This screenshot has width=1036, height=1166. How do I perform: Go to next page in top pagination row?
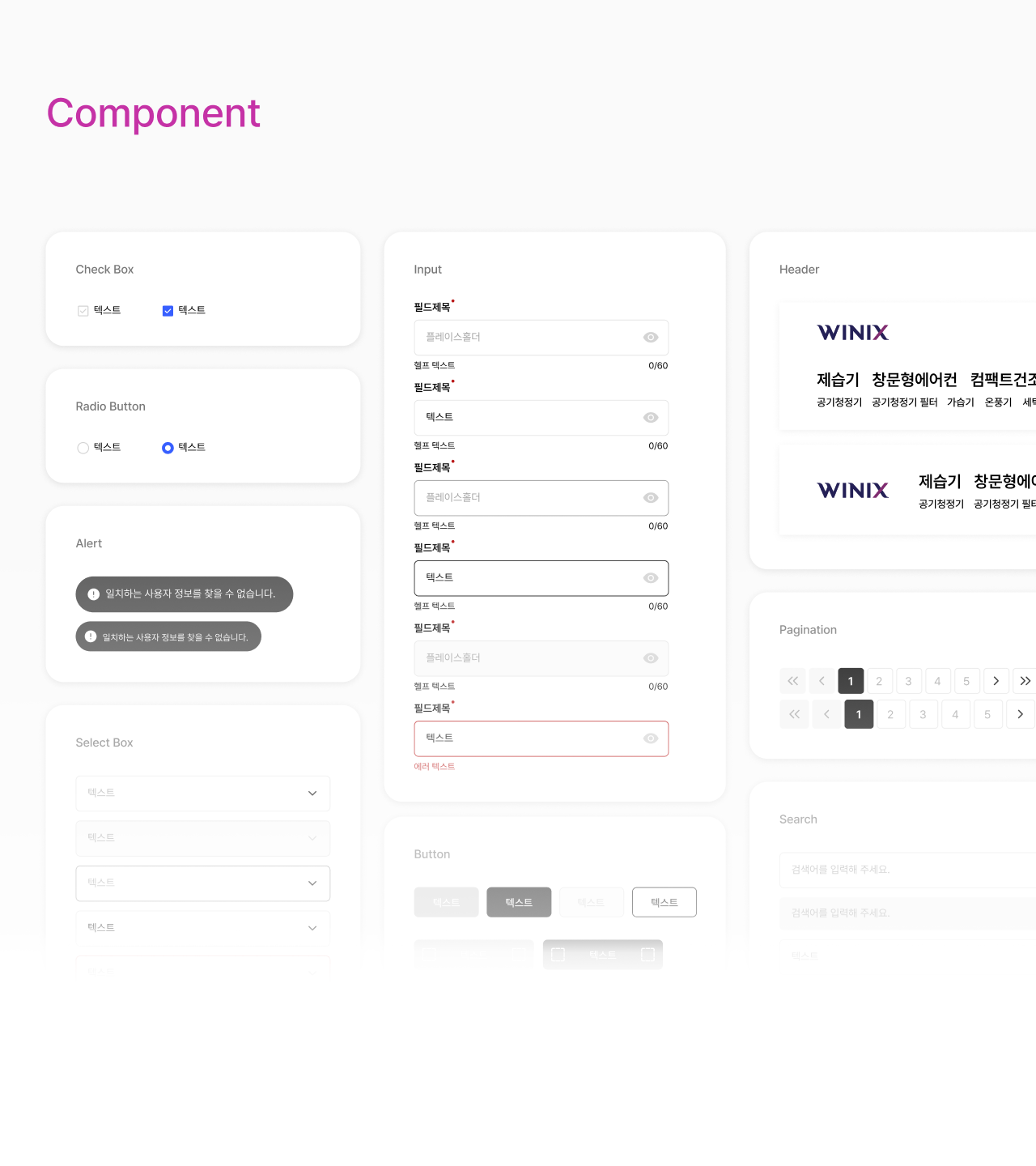pos(996,681)
